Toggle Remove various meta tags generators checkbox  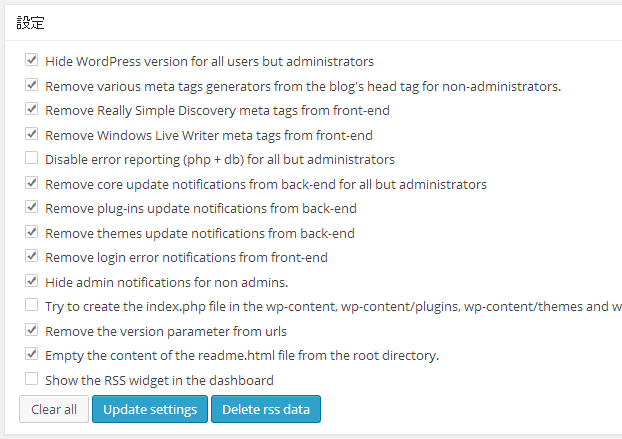[x=31, y=84]
